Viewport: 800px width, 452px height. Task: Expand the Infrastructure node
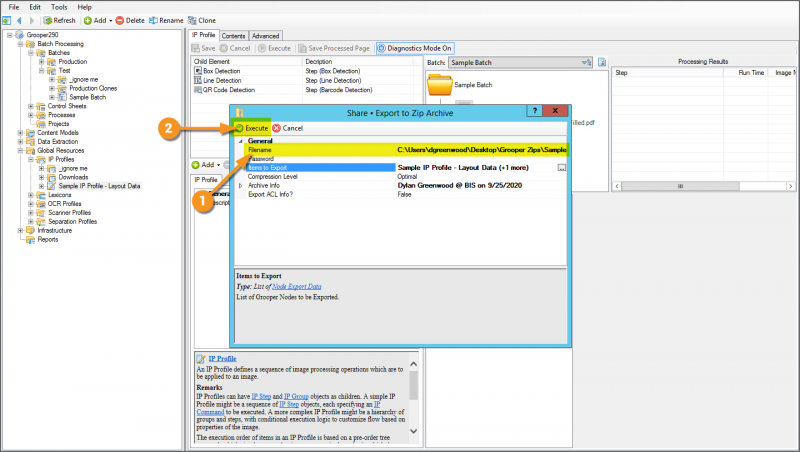pyautogui.click(x=20, y=231)
